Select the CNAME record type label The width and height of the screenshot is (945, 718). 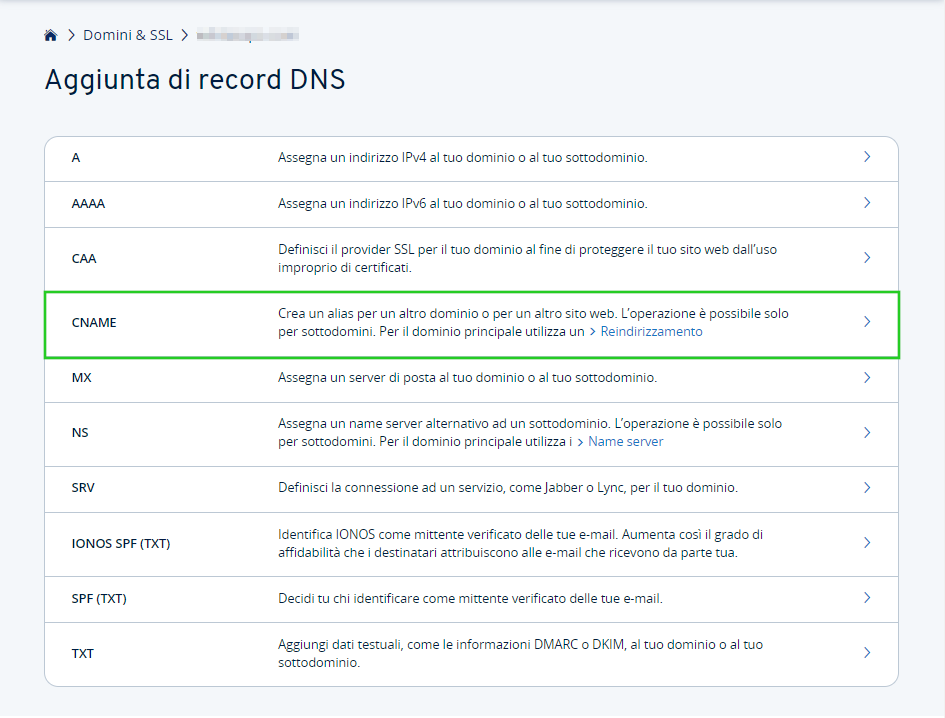(x=94, y=323)
